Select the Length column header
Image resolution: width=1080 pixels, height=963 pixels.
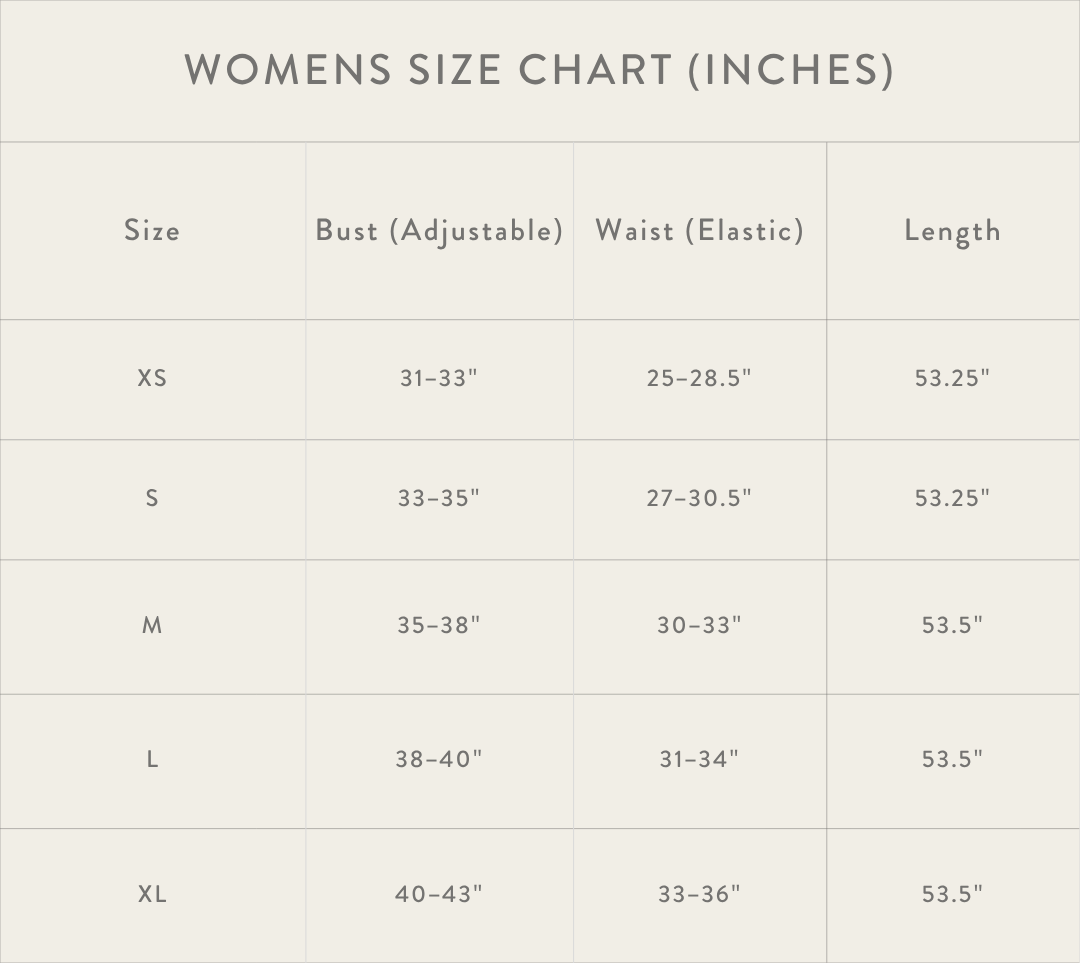click(x=953, y=232)
